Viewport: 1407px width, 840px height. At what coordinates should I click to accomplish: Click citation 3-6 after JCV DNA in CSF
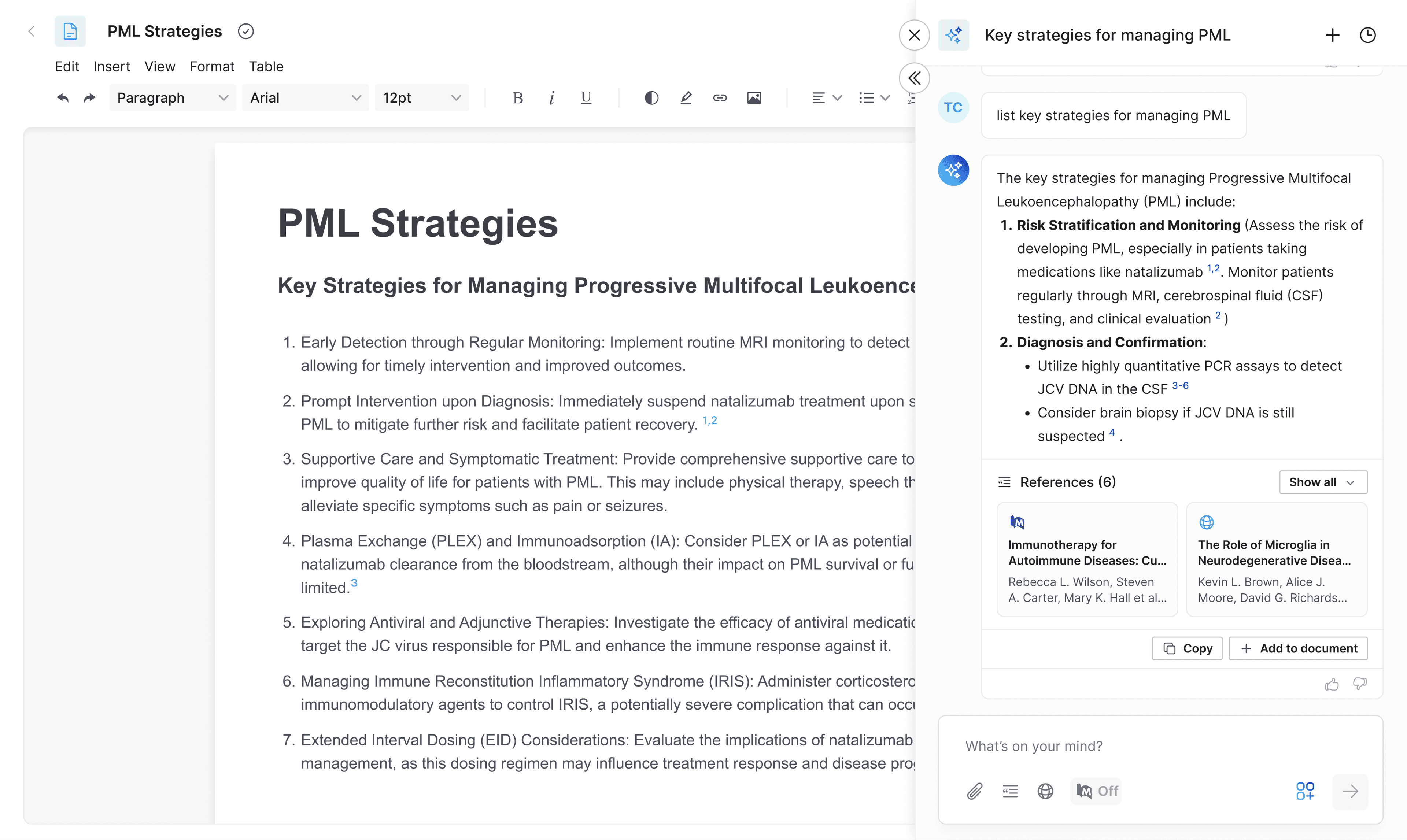(1180, 385)
